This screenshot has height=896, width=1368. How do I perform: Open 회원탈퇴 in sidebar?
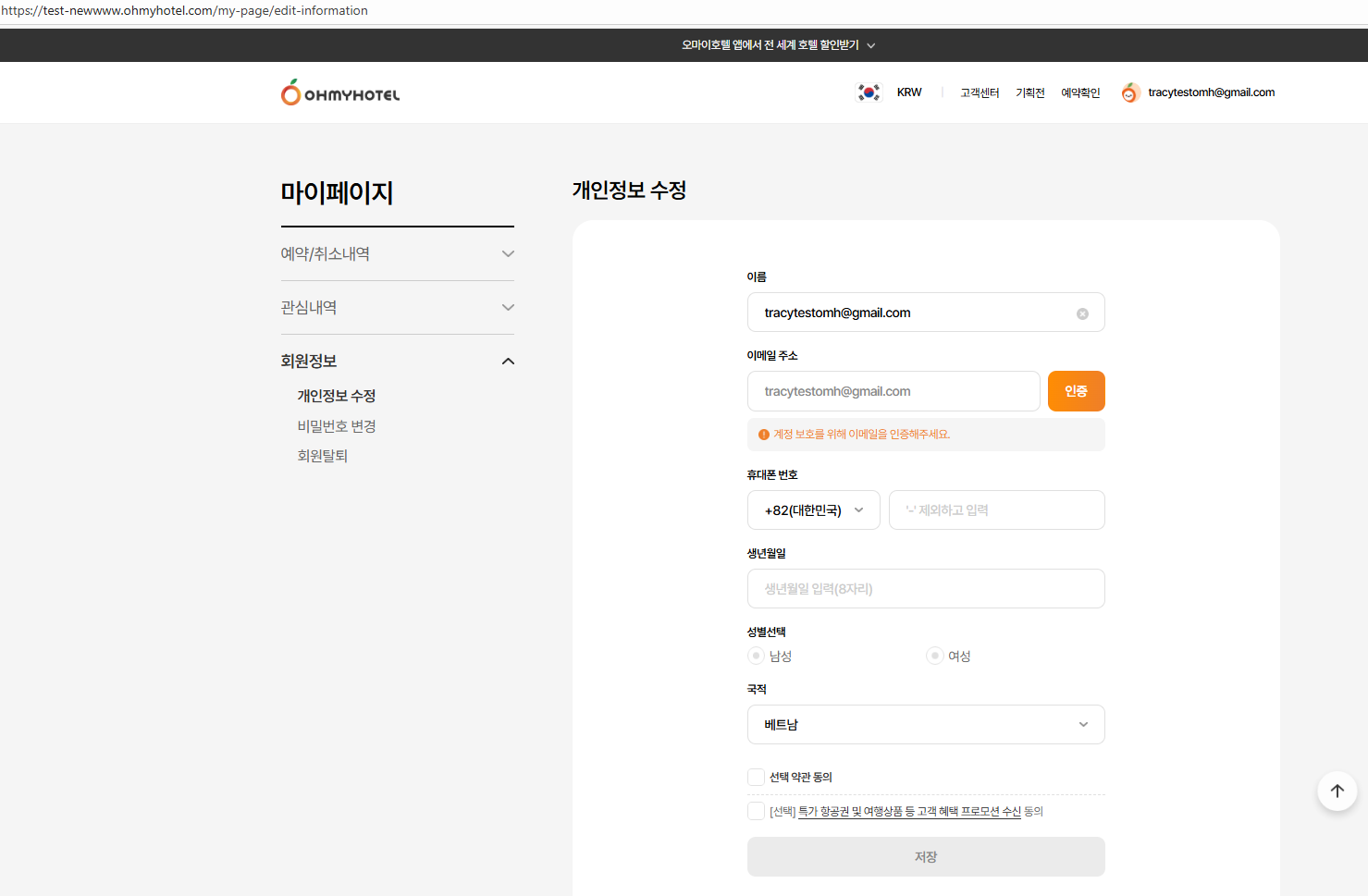323,456
